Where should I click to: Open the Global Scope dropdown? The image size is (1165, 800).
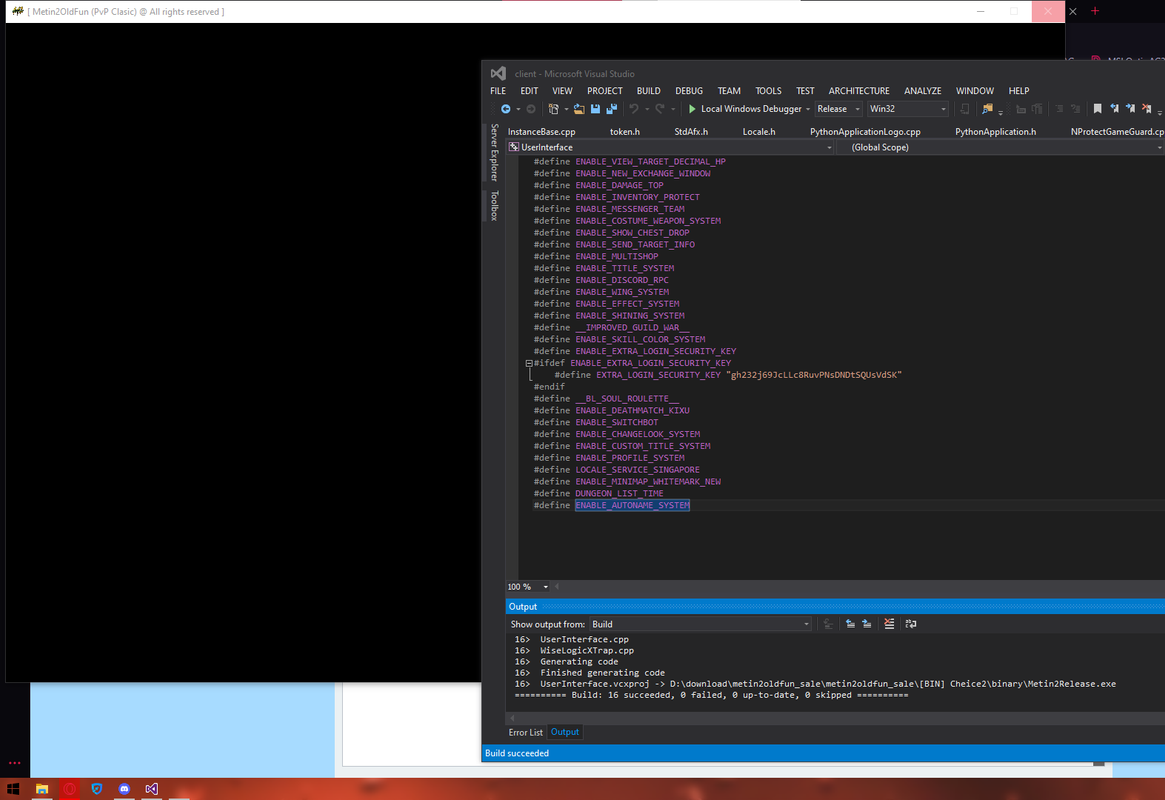coord(1001,147)
